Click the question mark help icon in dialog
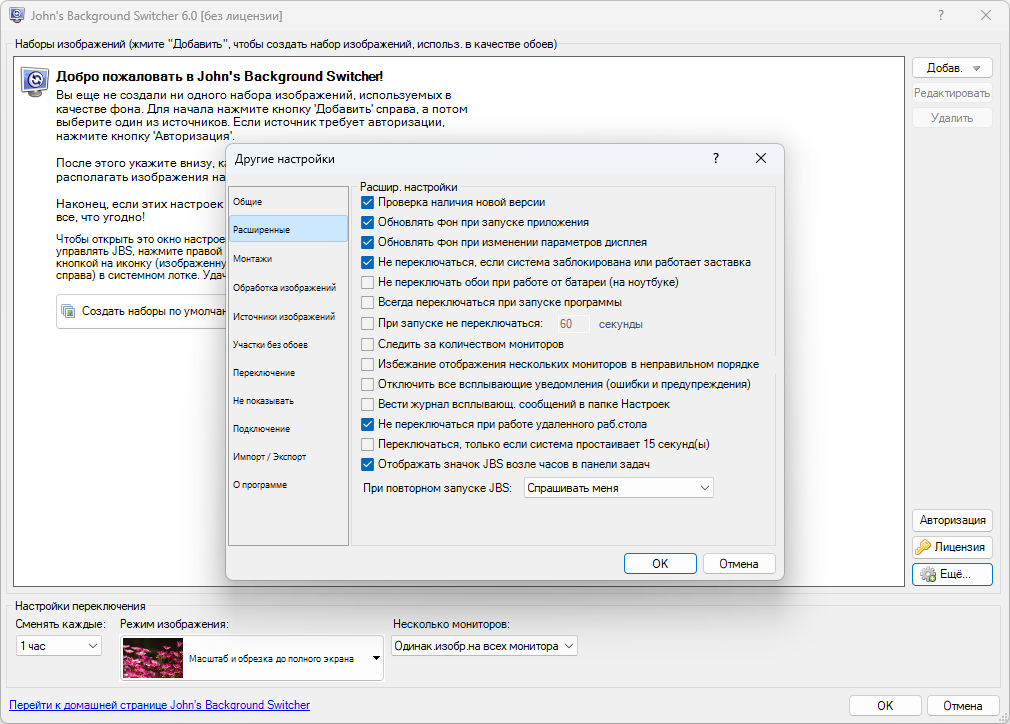The height and width of the screenshot is (724, 1010). tap(716, 159)
